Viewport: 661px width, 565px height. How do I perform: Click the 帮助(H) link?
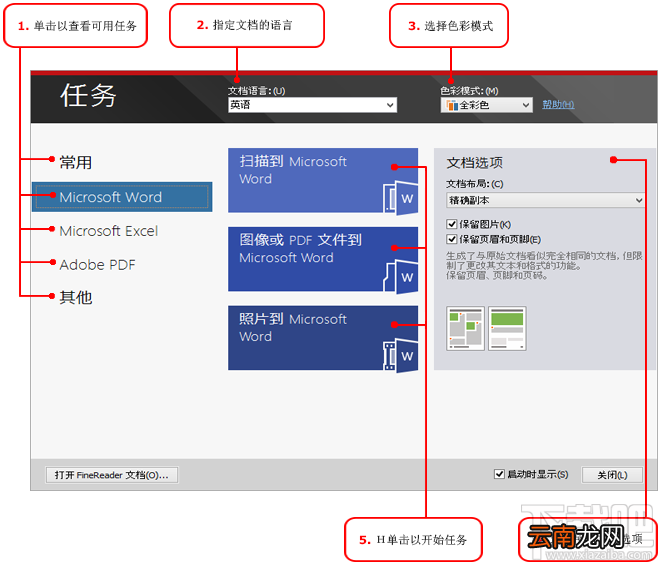558,105
